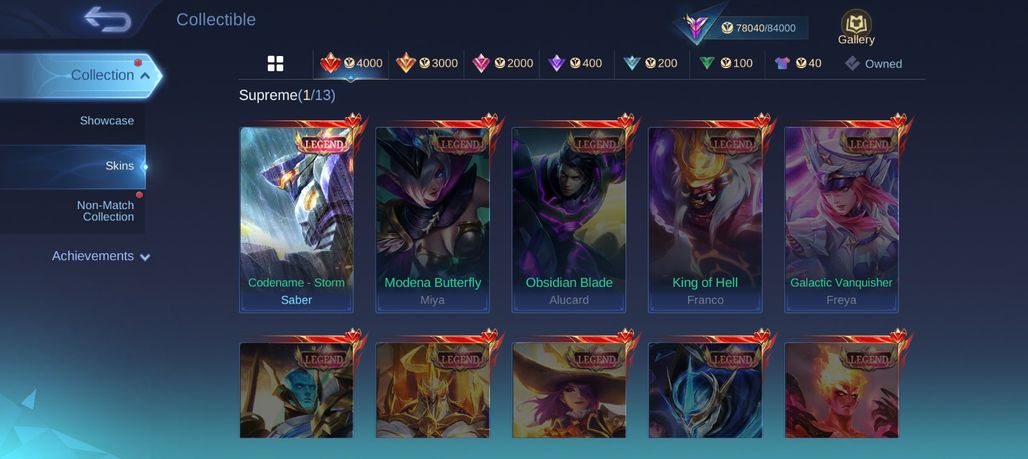
Task: Expand the Achievements section
Action: [101, 256]
